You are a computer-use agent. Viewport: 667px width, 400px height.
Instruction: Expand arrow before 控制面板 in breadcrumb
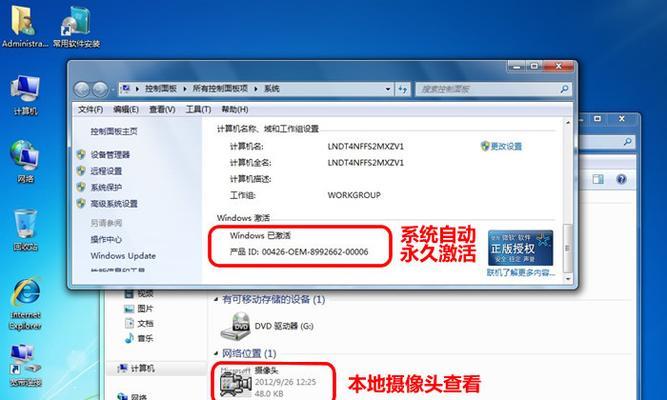coord(137,89)
